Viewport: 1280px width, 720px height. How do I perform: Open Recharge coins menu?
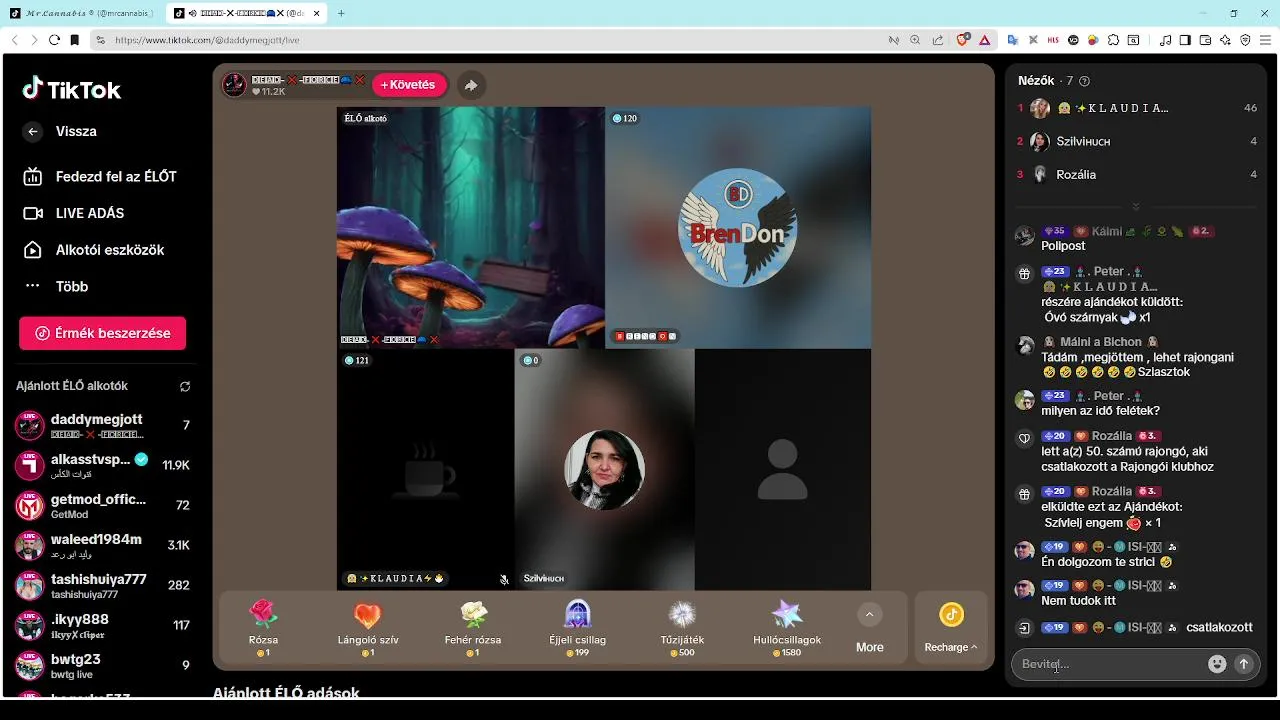point(951,627)
